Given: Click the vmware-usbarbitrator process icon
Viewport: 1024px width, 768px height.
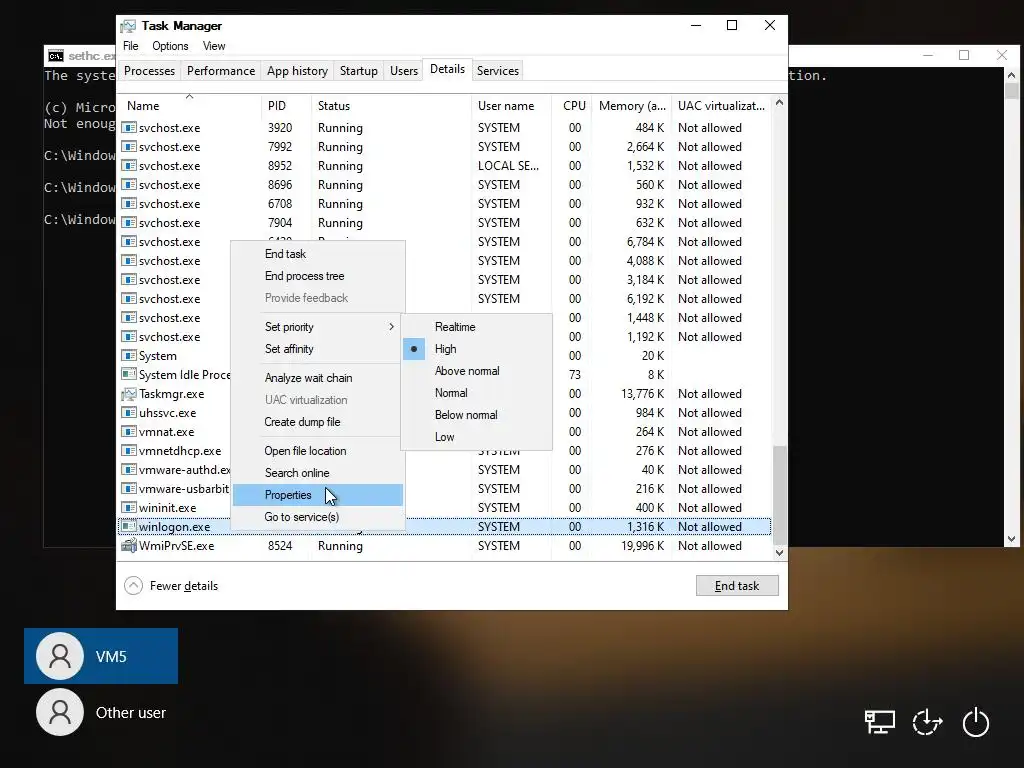Looking at the screenshot, I should tap(129, 488).
